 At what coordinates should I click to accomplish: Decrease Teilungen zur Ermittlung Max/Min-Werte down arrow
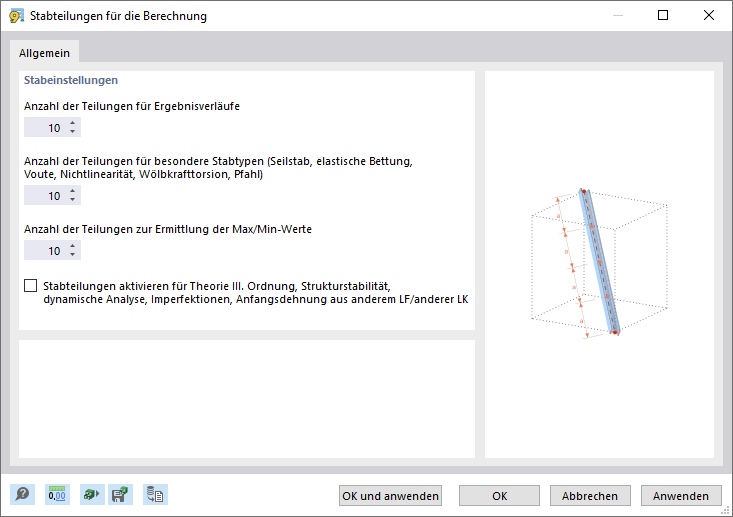coord(72,255)
